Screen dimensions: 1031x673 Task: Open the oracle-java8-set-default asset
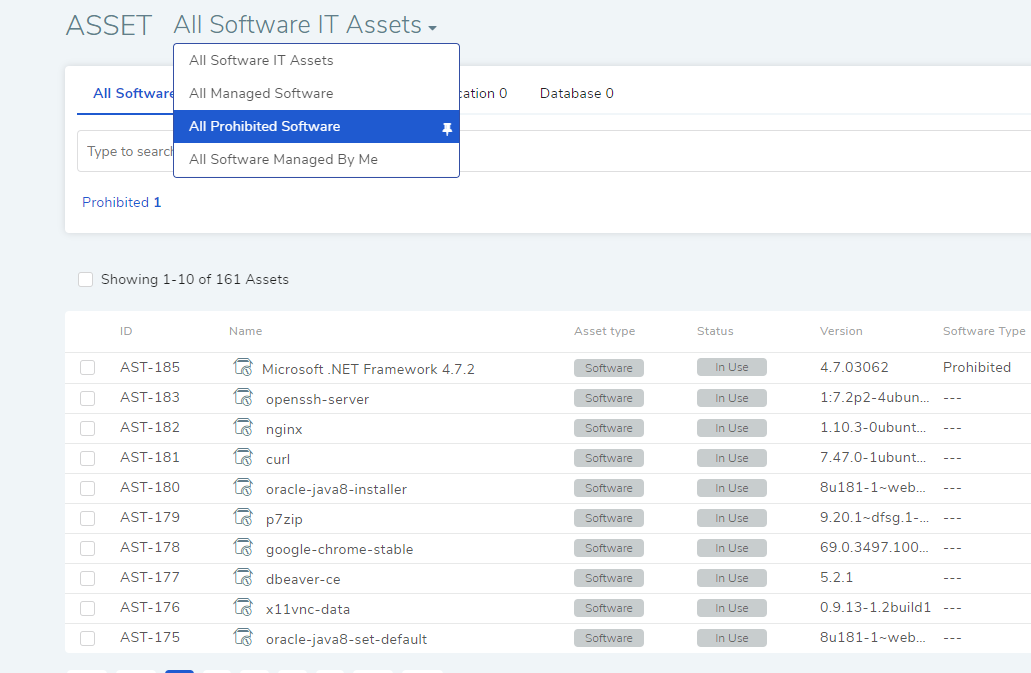point(347,639)
